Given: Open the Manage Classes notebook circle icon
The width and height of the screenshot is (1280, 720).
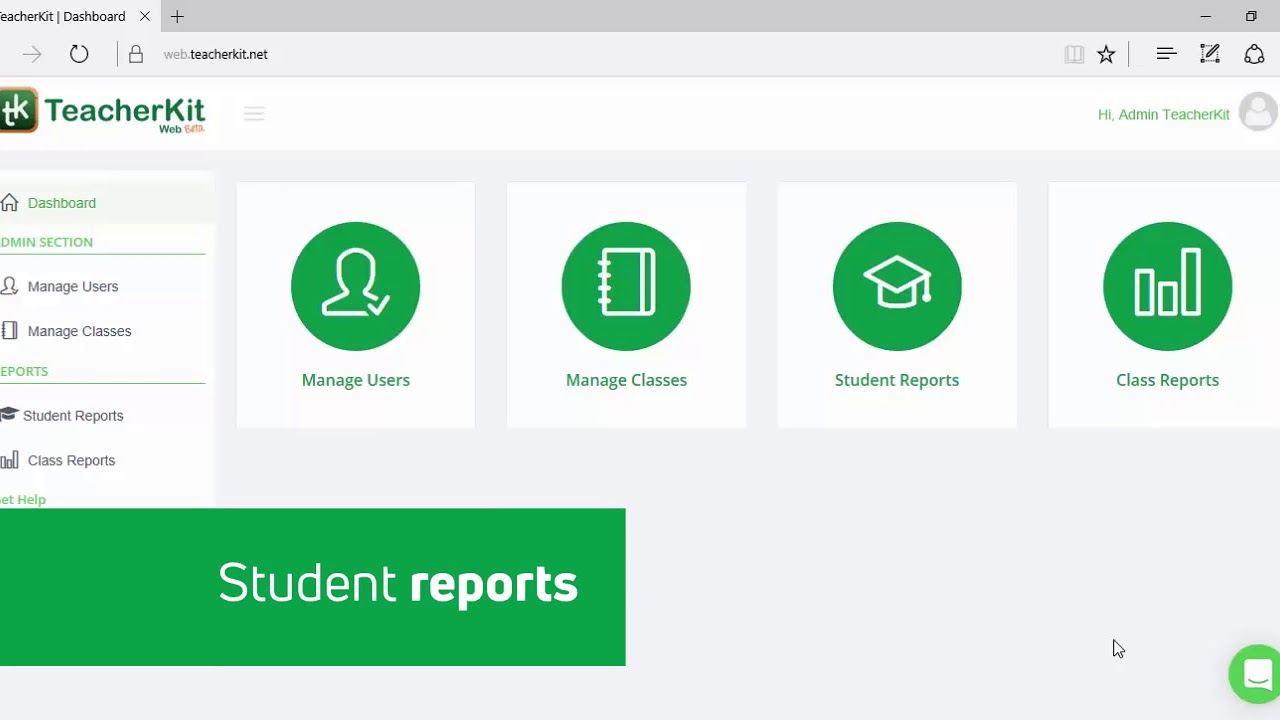Looking at the screenshot, I should [626, 286].
